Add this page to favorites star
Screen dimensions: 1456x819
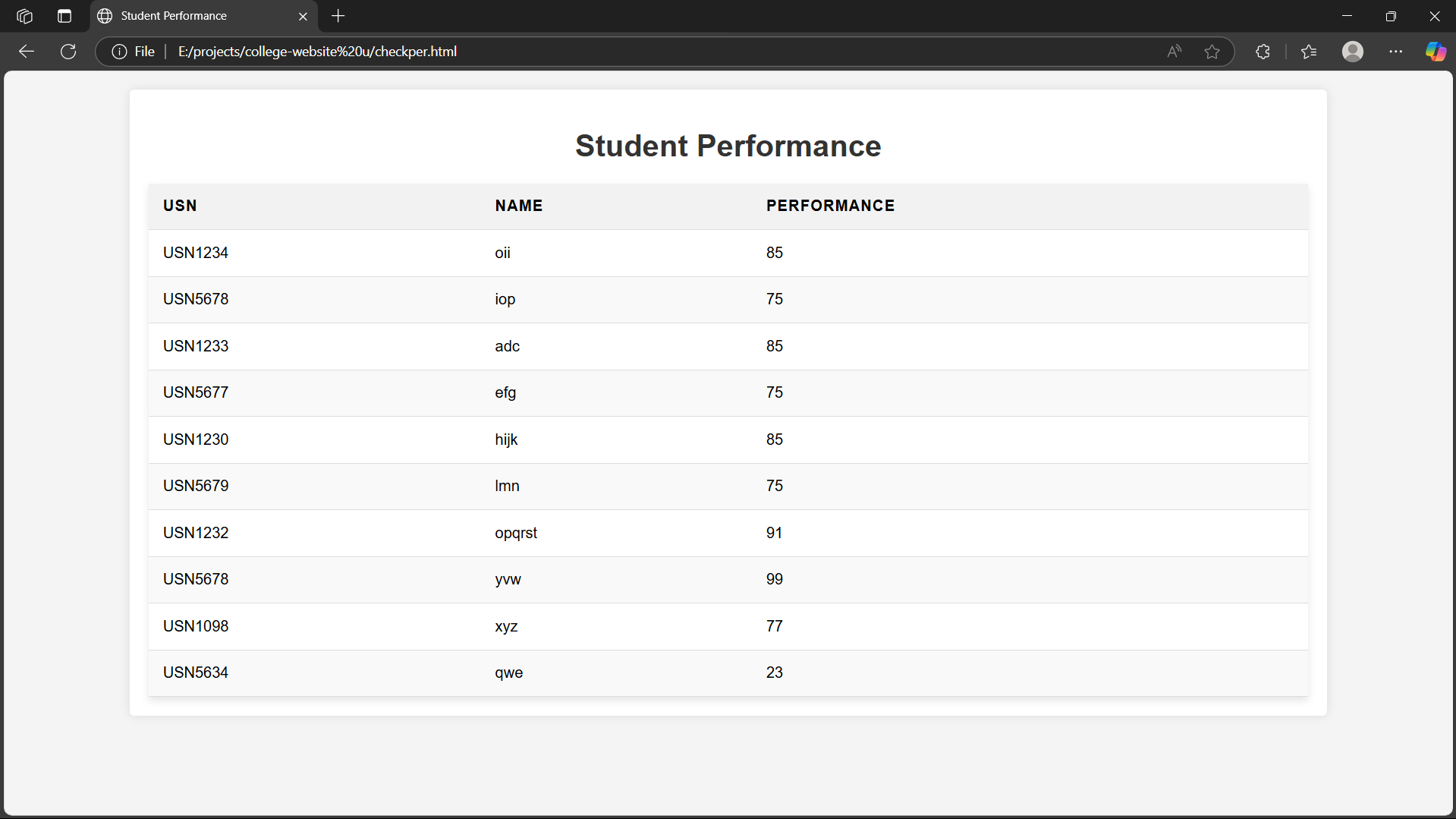[x=1212, y=52]
